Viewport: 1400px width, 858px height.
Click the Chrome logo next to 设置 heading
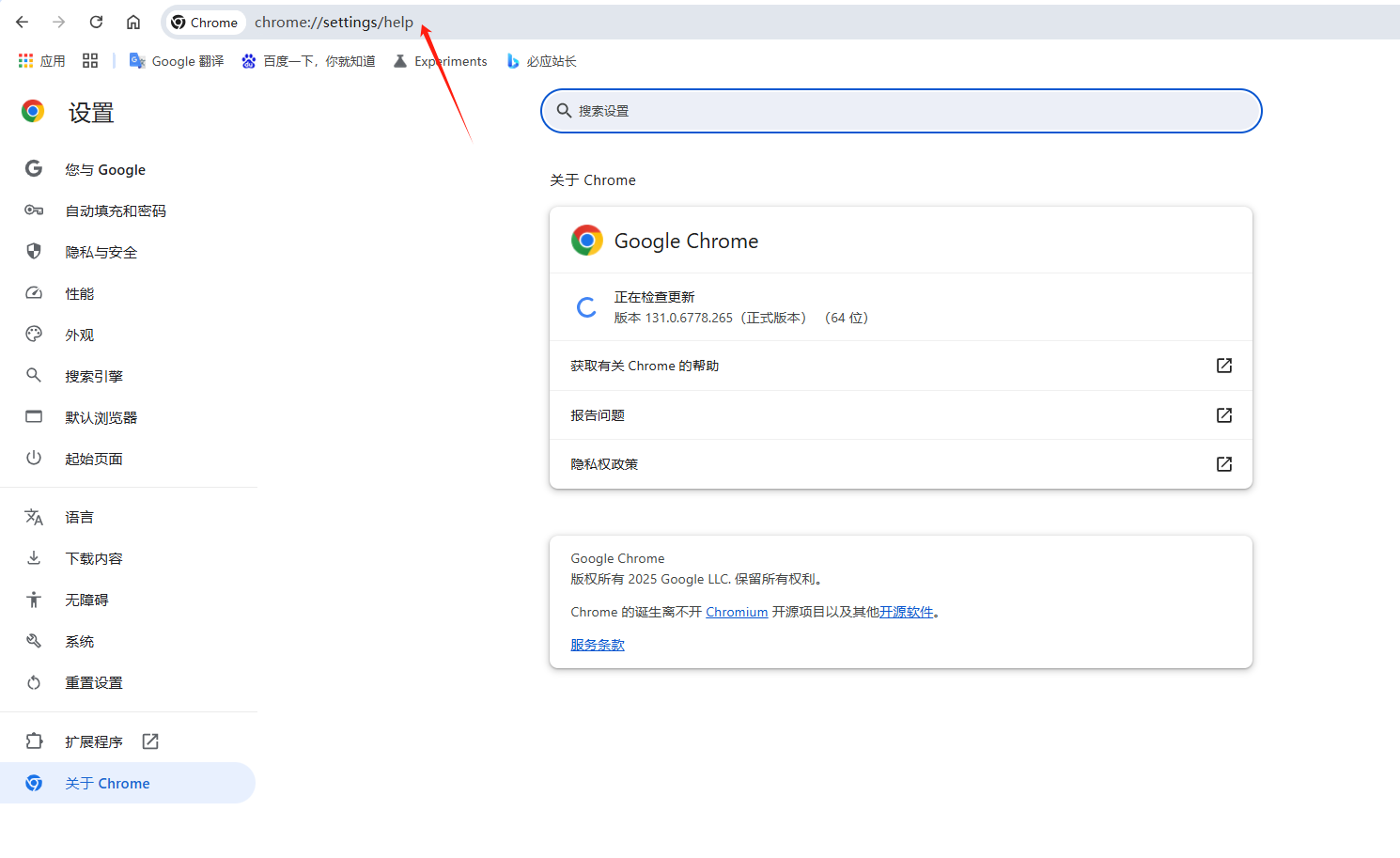tap(33, 112)
